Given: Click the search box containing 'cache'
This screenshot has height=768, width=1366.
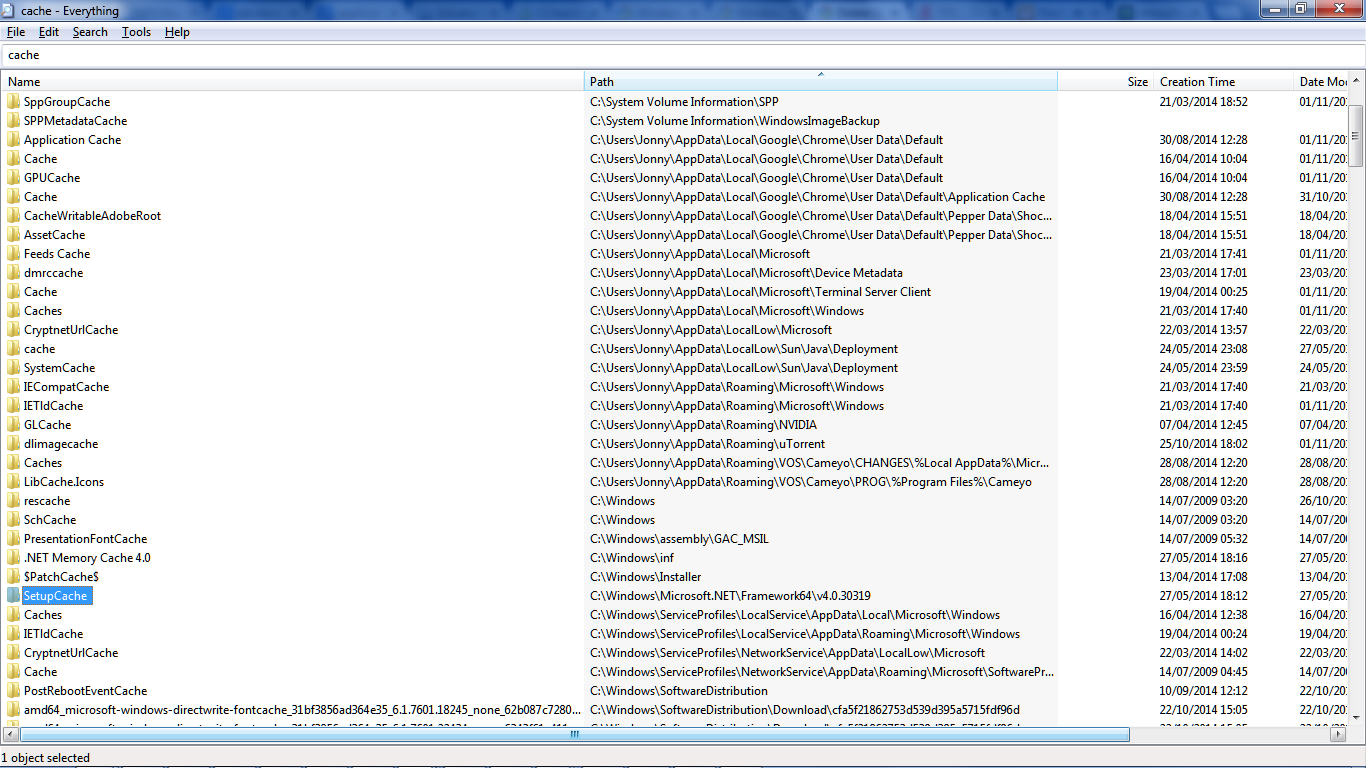Looking at the screenshot, I should click(683, 55).
